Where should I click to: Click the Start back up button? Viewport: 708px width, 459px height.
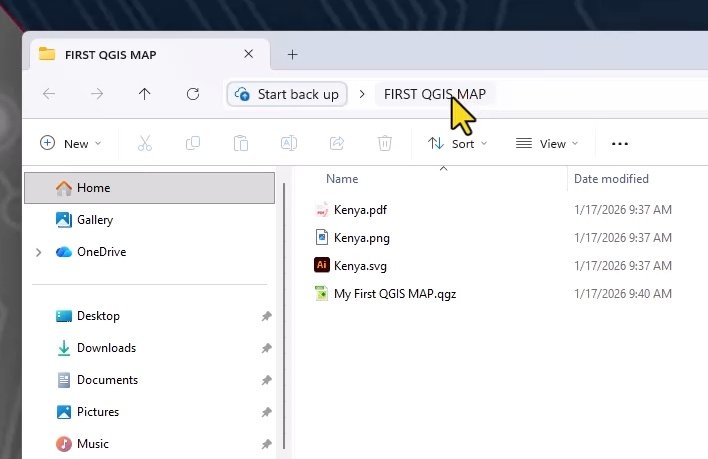287,94
